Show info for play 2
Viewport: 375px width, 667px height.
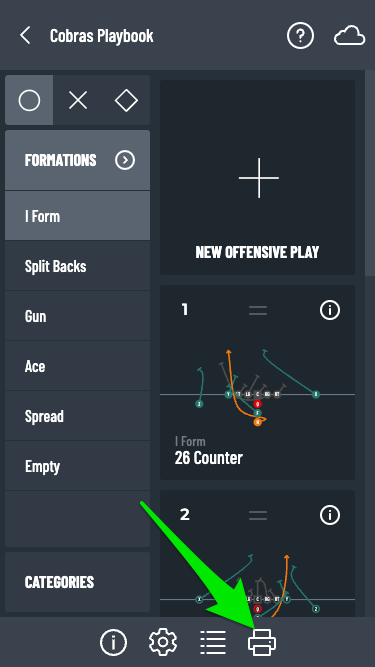[330, 515]
